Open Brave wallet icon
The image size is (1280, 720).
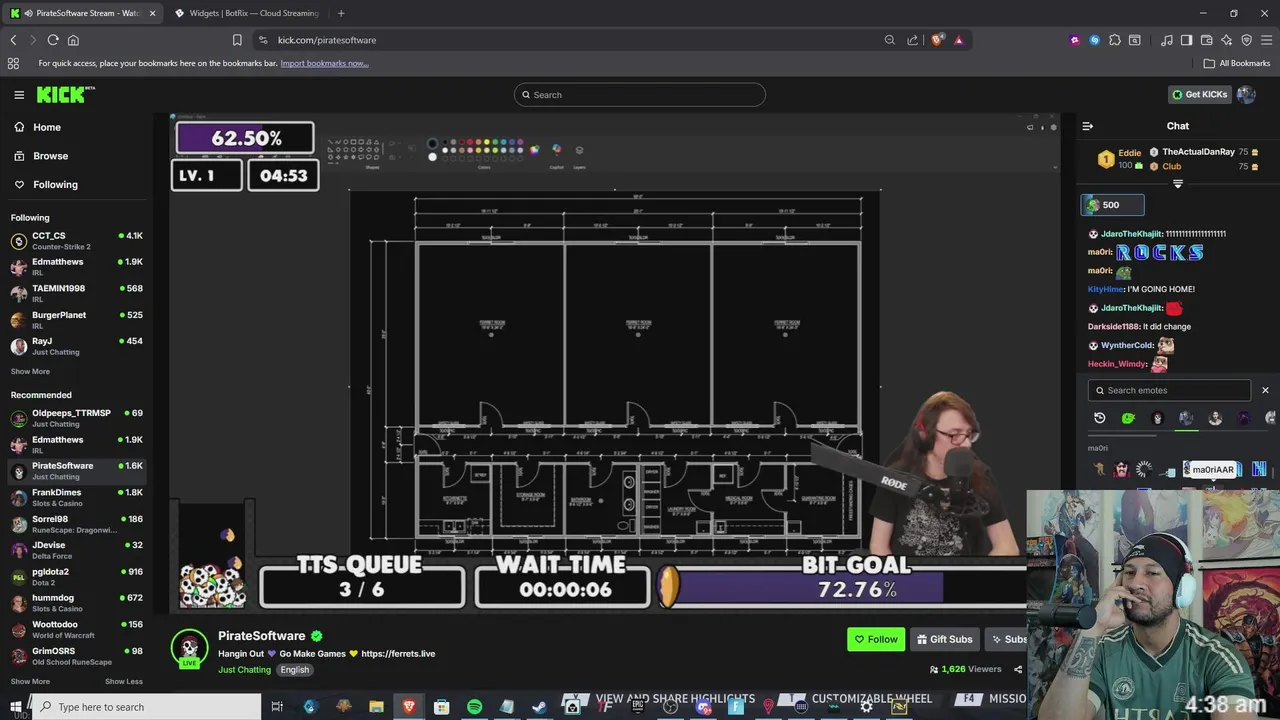point(1206,40)
